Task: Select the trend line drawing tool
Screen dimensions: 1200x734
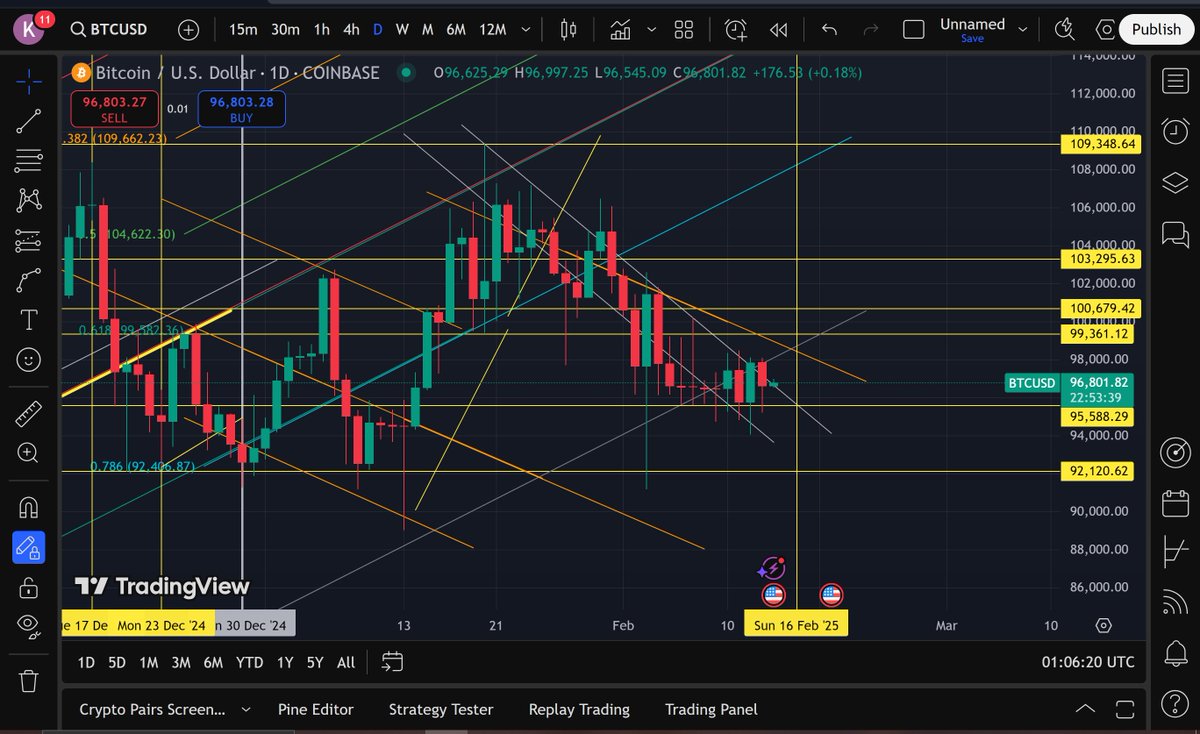Action: 29,121
